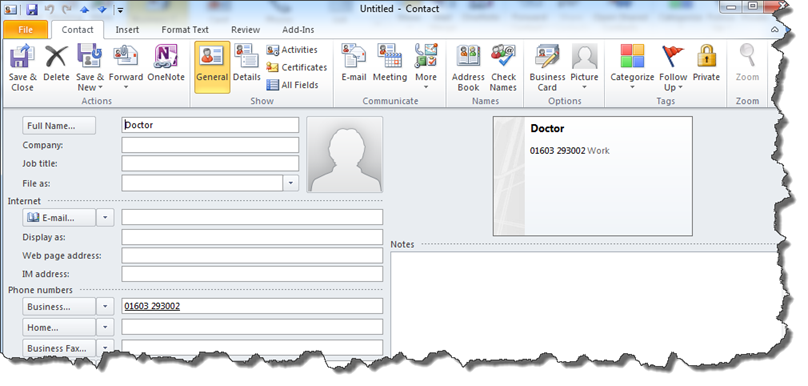Click the Doctor business card preview
Image resolution: width=808 pixels, height=386 pixels.
(593, 176)
